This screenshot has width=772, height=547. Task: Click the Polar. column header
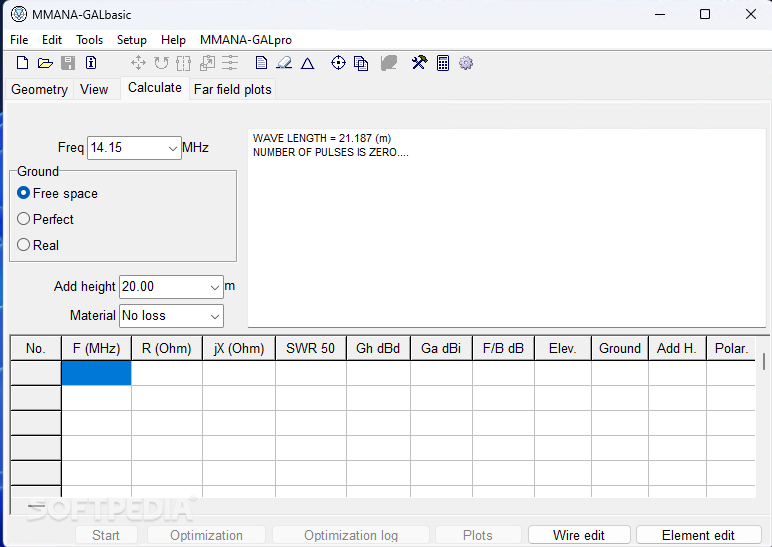(731, 349)
